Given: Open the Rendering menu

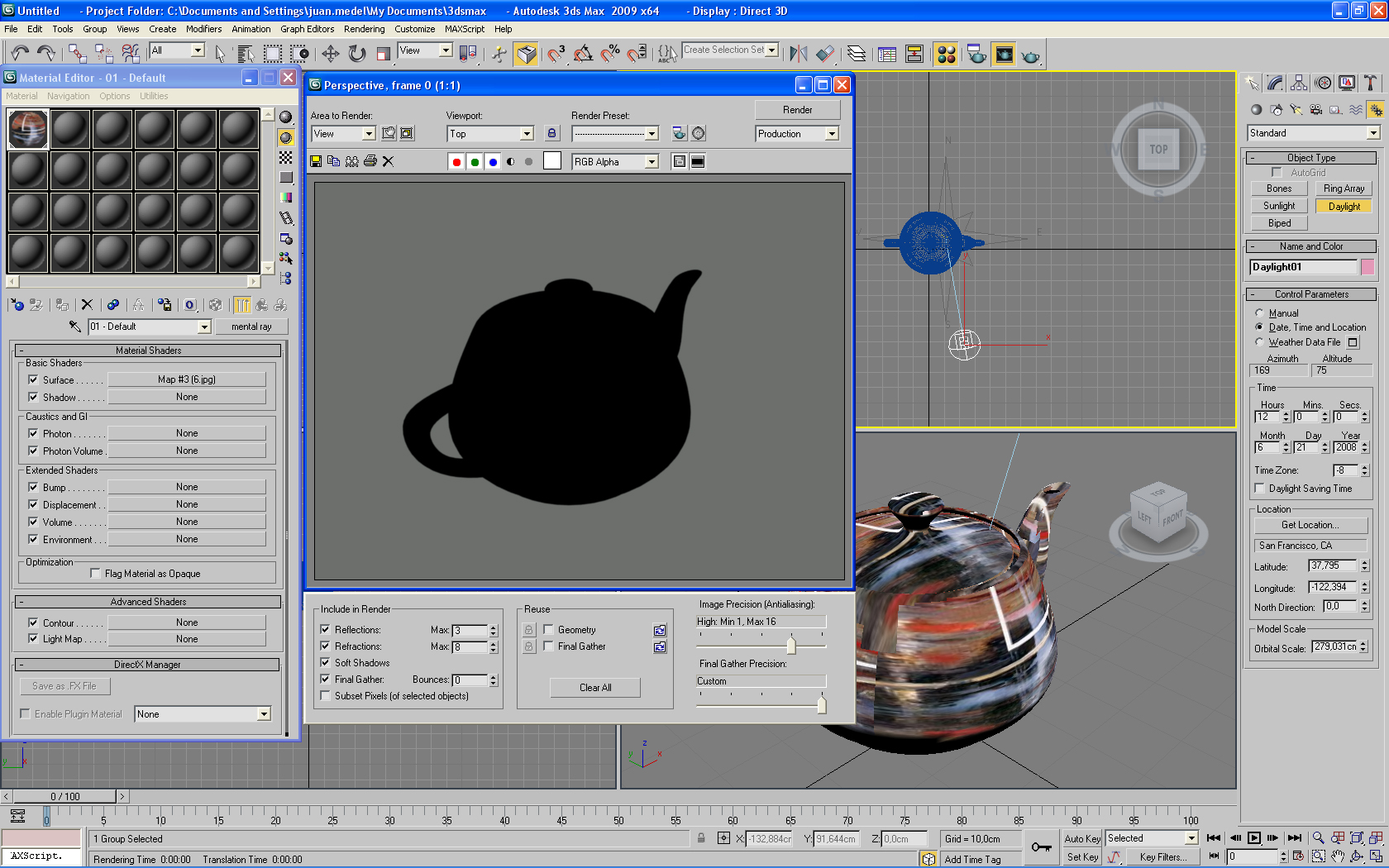Looking at the screenshot, I should pos(364,29).
